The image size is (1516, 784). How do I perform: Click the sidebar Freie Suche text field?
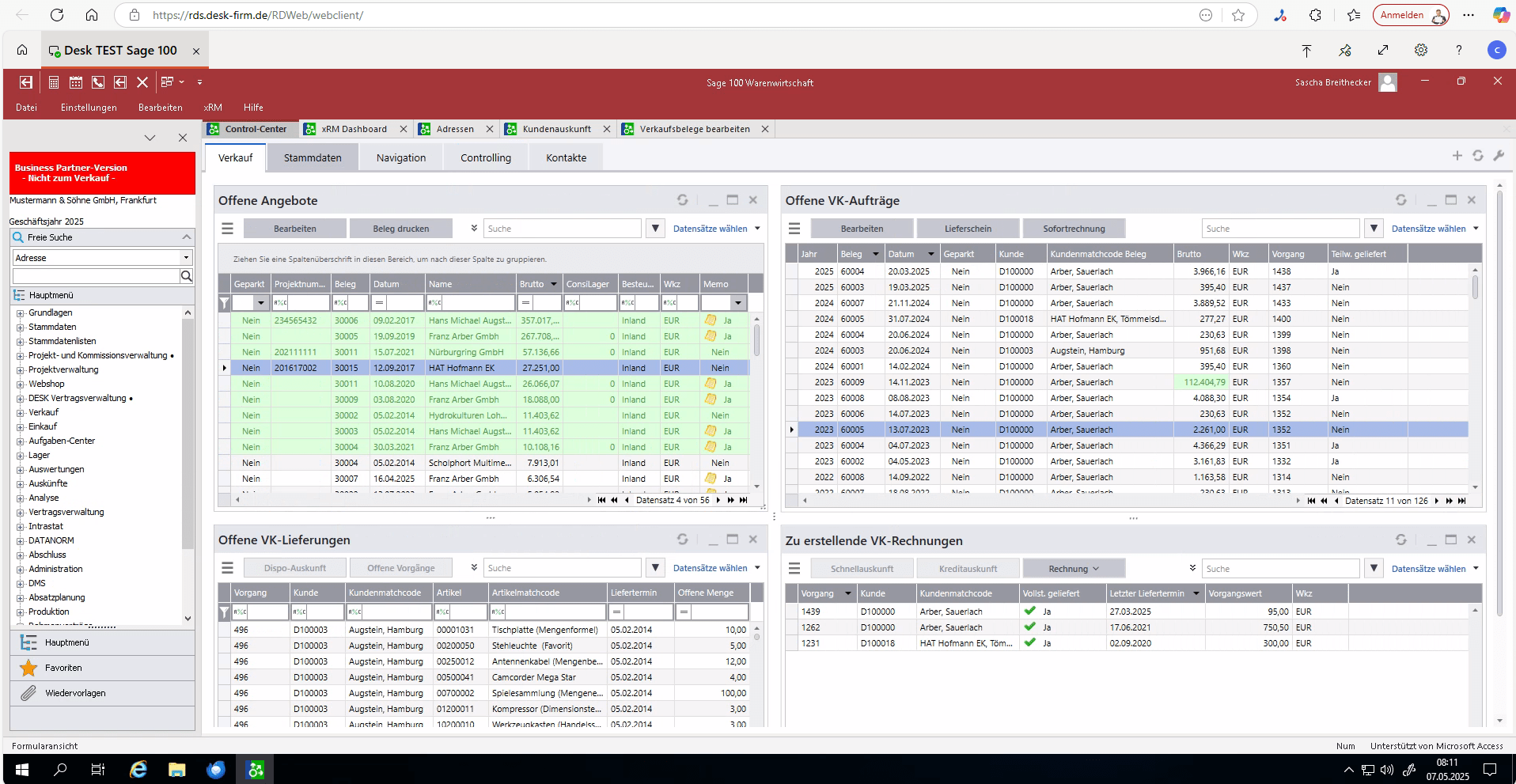pos(96,276)
